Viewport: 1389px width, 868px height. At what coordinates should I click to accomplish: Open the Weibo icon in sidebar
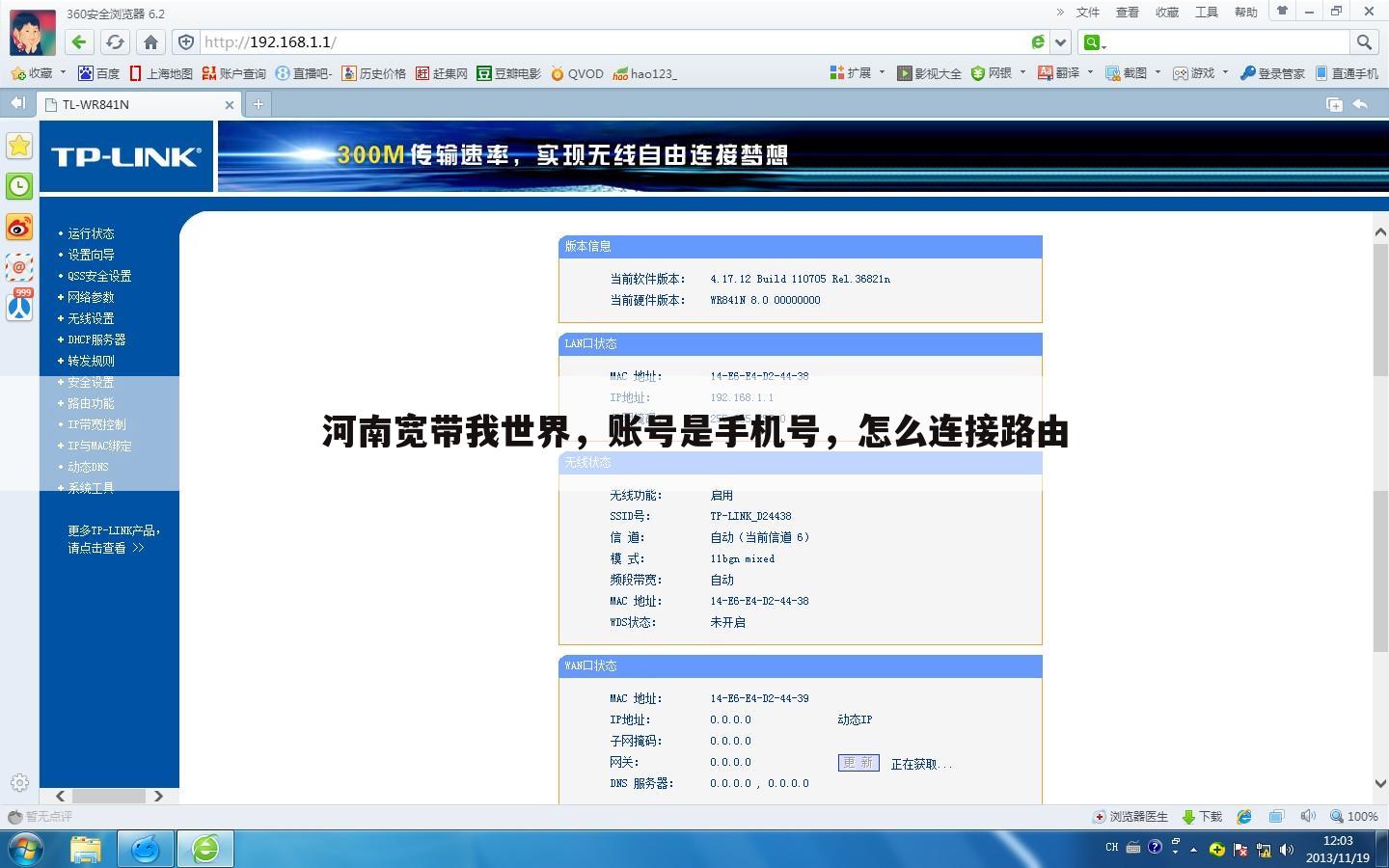(x=19, y=227)
